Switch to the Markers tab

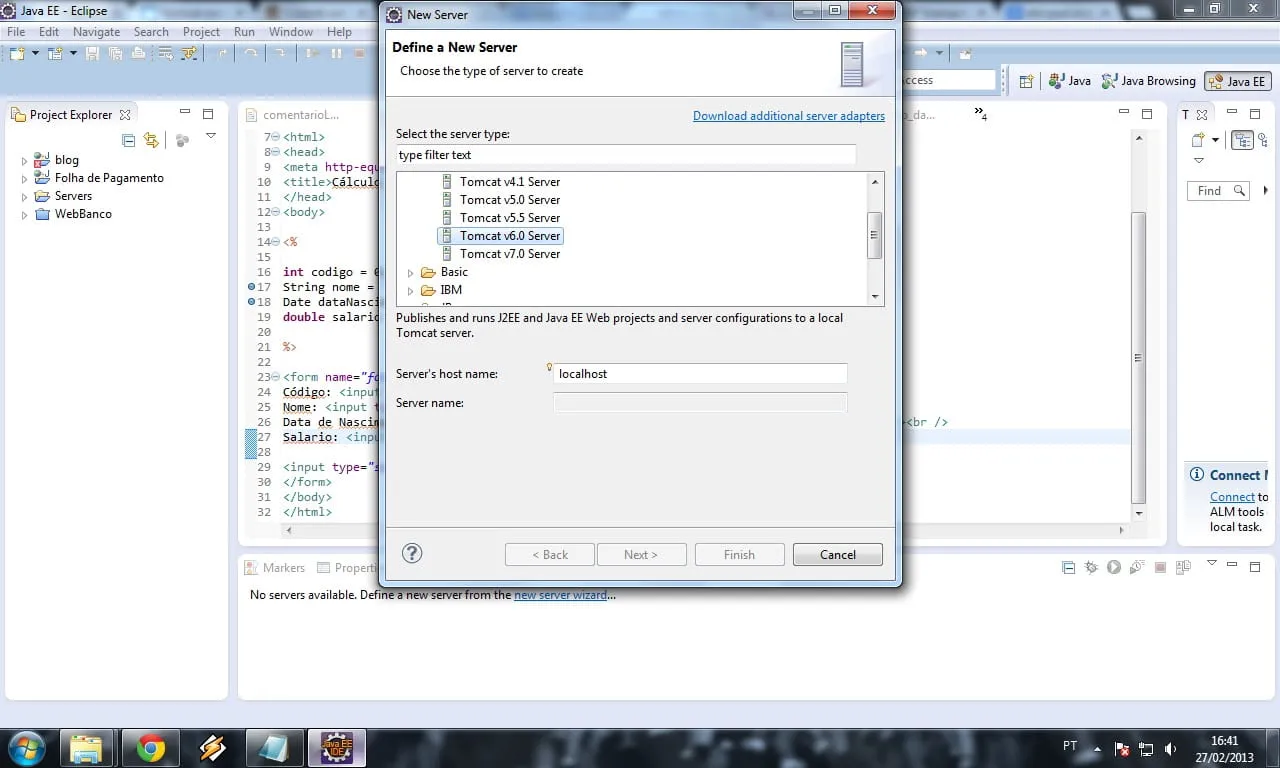point(275,568)
